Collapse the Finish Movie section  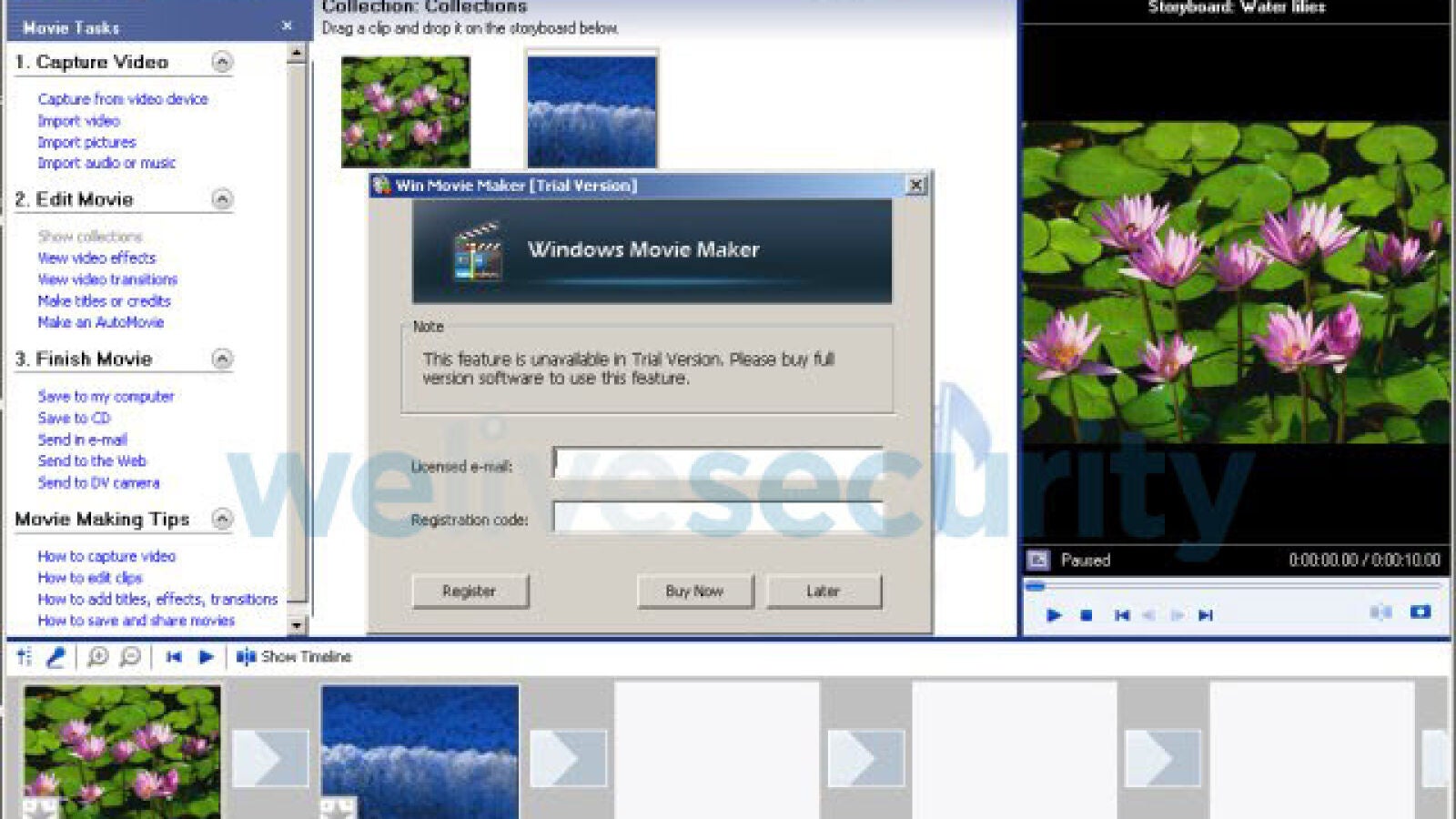(x=222, y=359)
